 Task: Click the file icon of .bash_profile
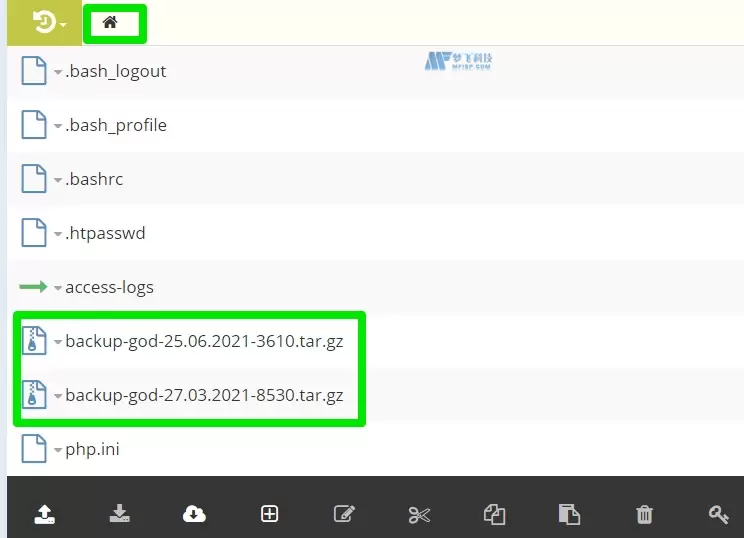pyautogui.click(x=34, y=125)
